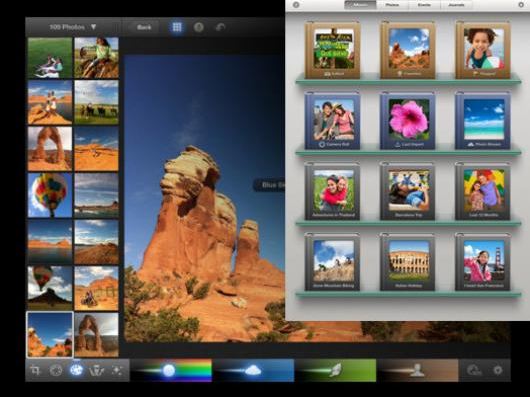
Task: Switch to the Journals tab
Action: pos(456,5)
